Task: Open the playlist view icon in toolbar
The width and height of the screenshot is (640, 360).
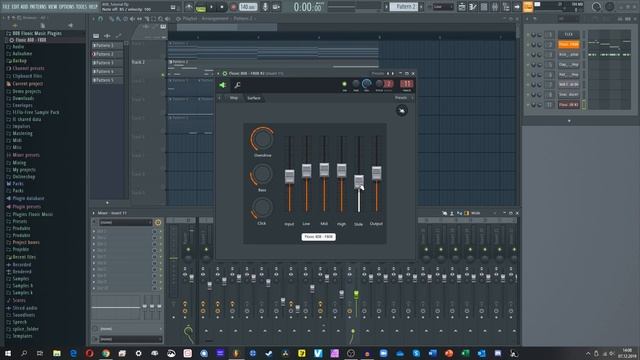Action: (462, 7)
